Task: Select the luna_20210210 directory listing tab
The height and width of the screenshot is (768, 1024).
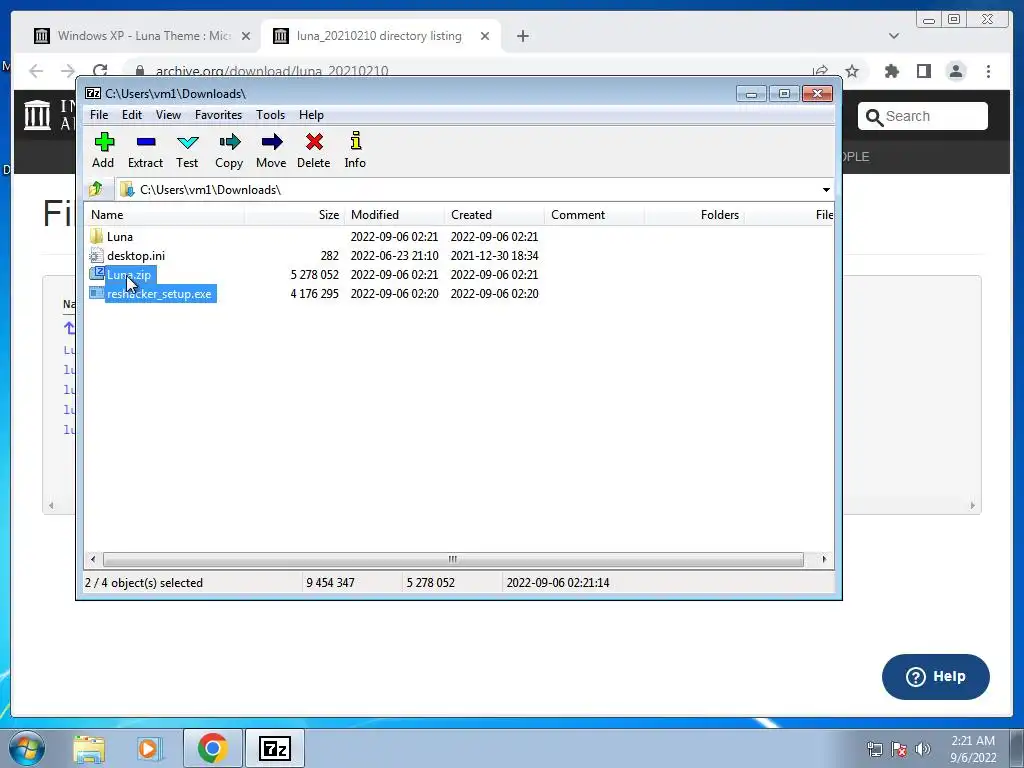Action: point(379,36)
